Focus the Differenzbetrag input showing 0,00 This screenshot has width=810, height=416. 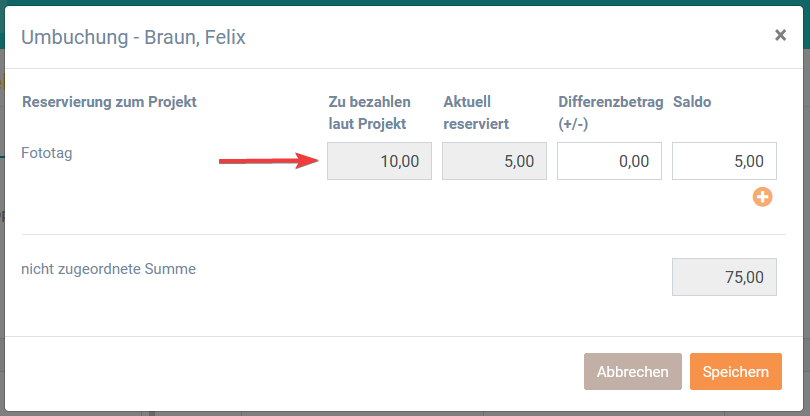(x=609, y=161)
